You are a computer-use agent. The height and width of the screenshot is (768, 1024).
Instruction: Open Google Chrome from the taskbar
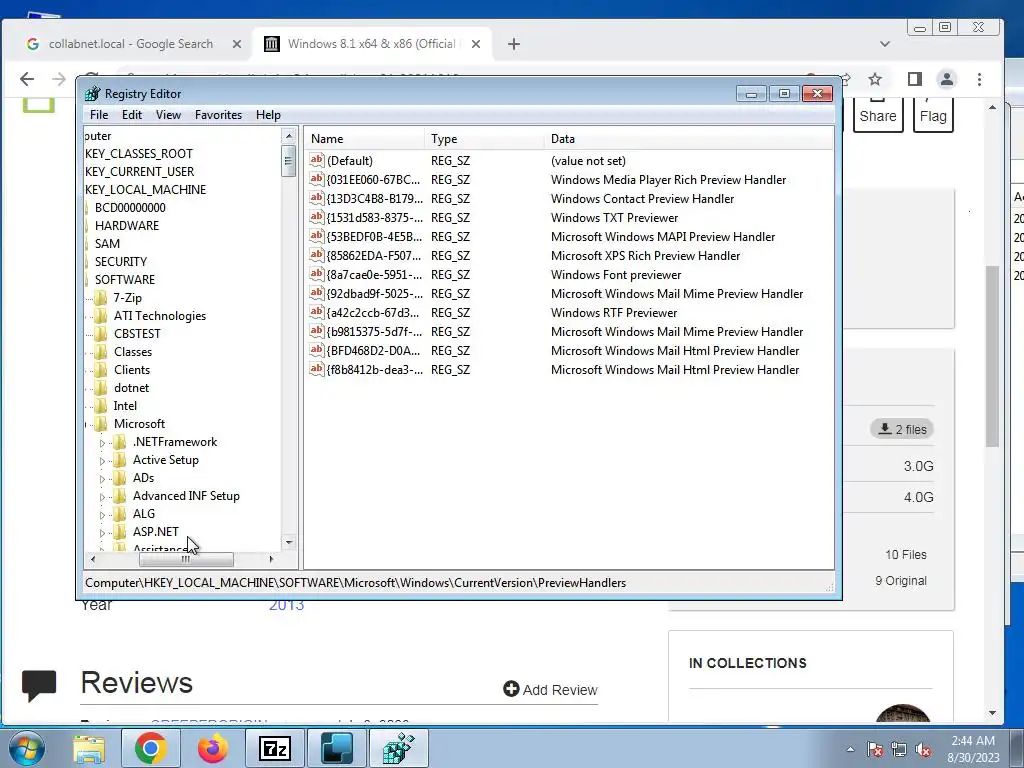pos(151,748)
